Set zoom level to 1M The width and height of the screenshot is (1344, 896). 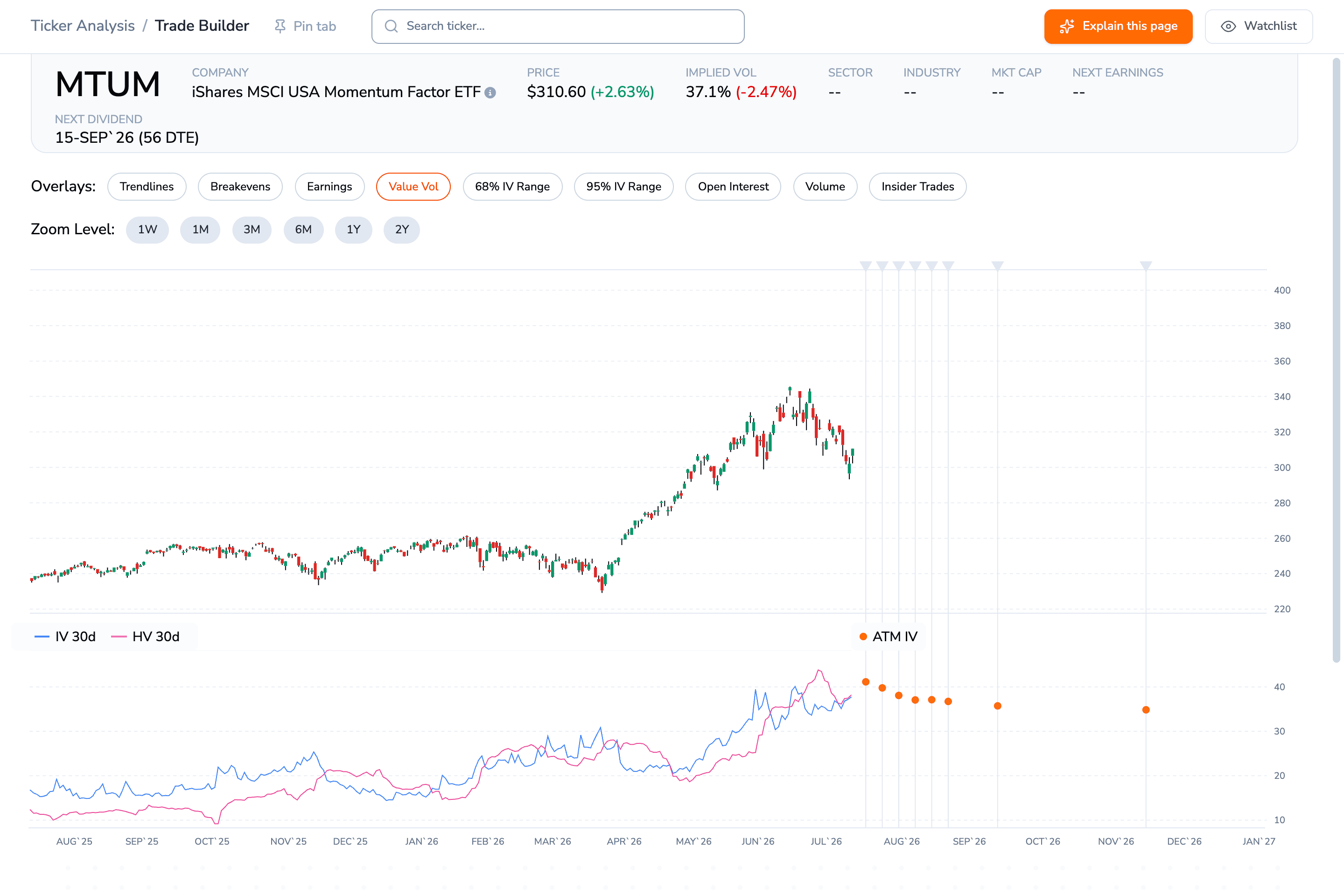click(200, 230)
